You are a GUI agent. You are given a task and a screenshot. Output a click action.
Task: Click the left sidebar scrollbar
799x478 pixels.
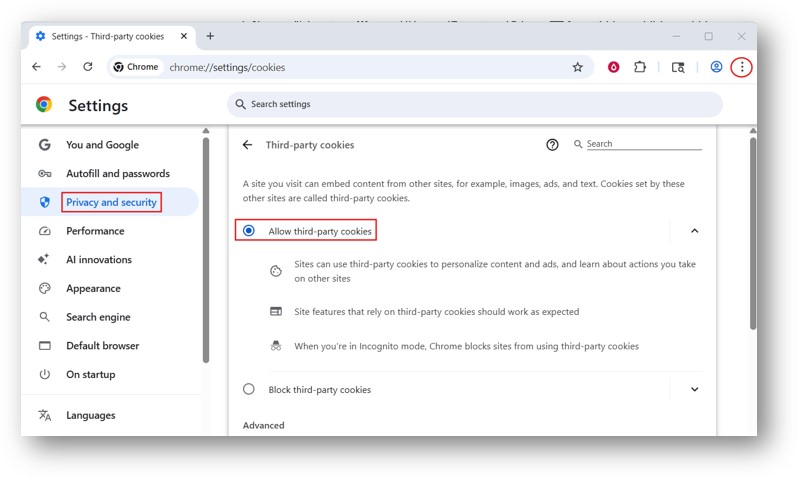pos(206,250)
